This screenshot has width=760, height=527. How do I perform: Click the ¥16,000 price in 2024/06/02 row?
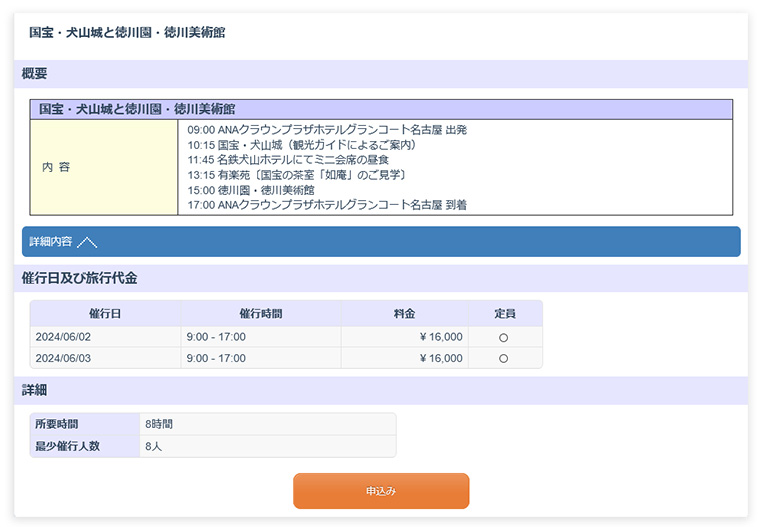(x=441, y=338)
